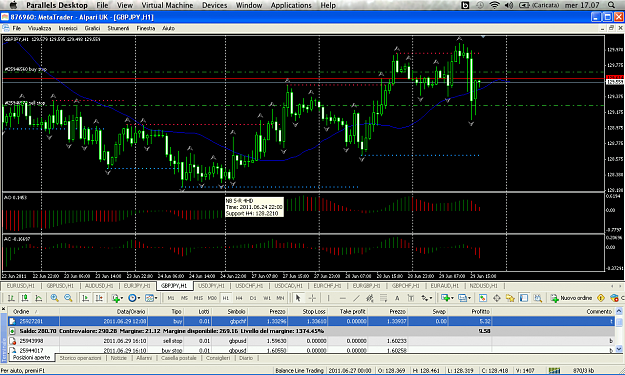Pick the Fibonacci retracement tool
625x375 pixels.
[383, 298]
